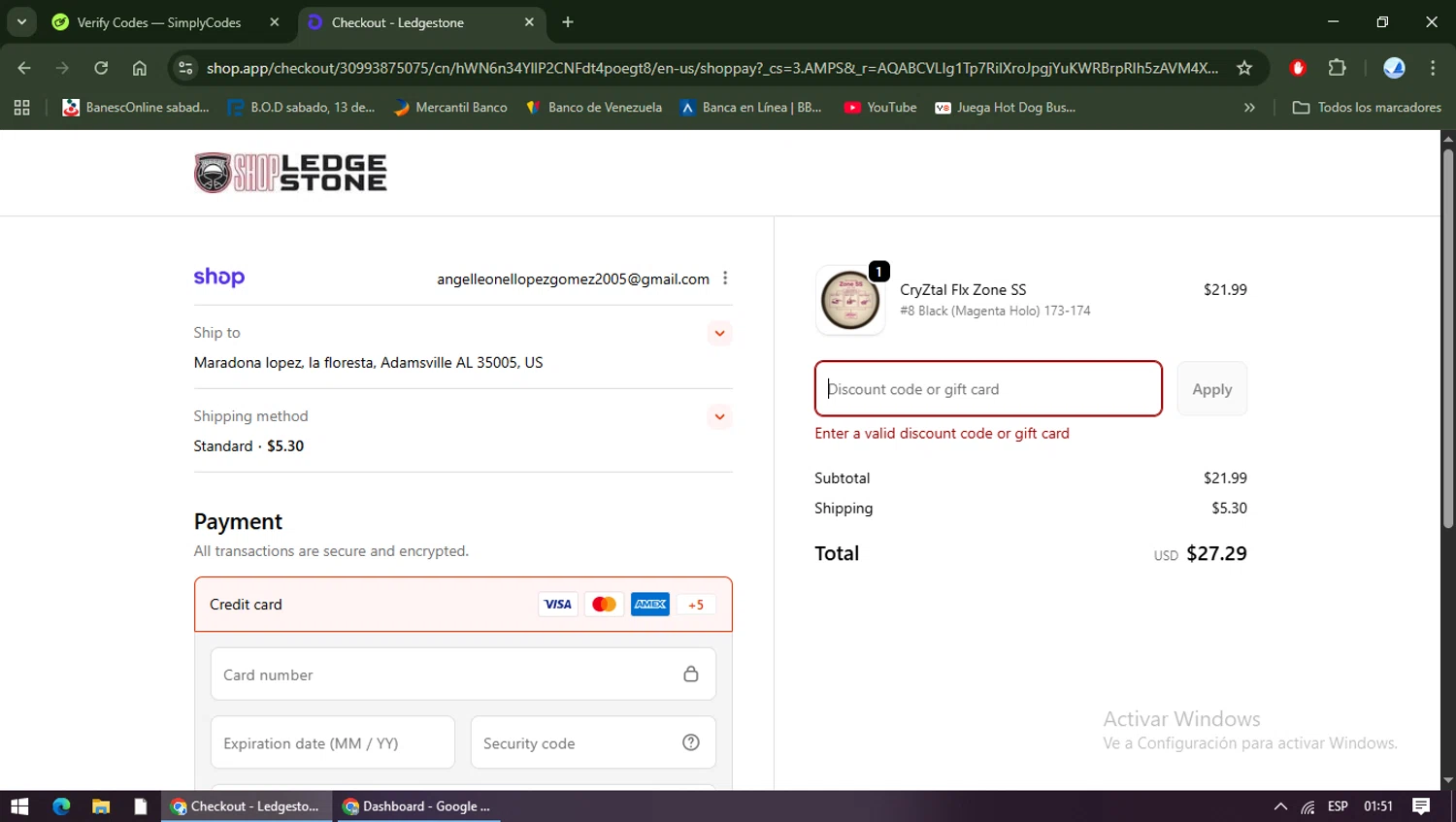Open Juega Hot Dog Bus... bookmark
This screenshot has height=822, width=1456.
point(1005,108)
